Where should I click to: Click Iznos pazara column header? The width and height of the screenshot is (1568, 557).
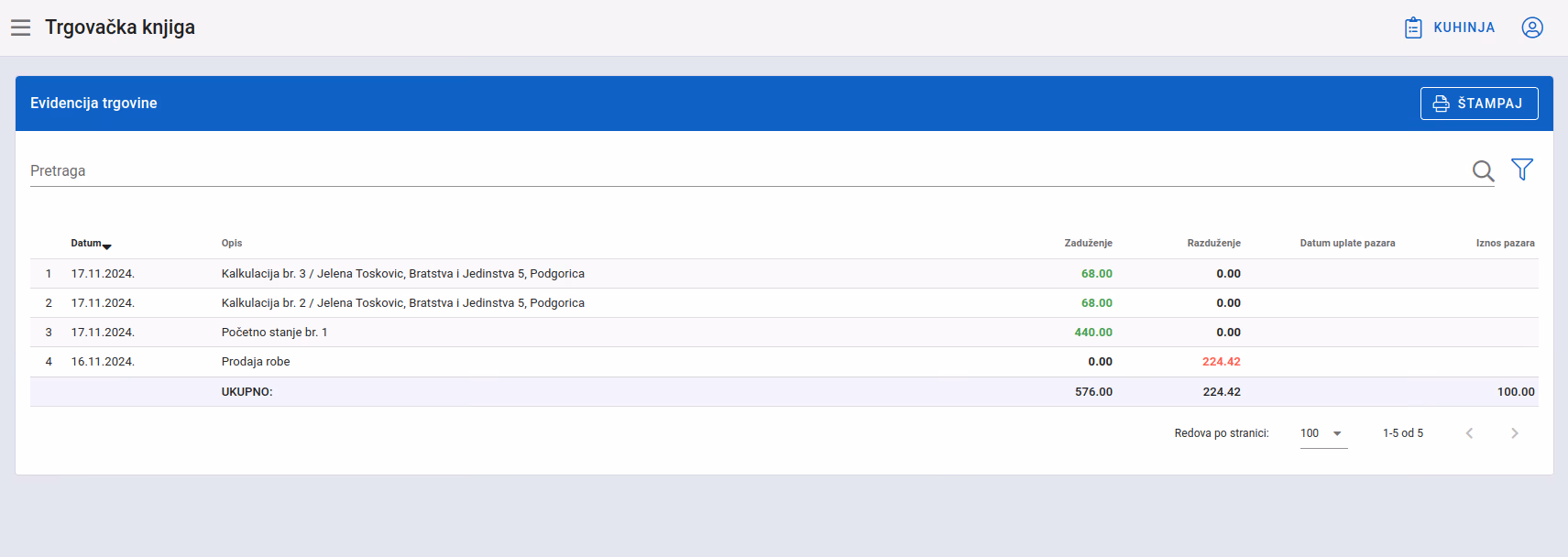[x=1505, y=243]
